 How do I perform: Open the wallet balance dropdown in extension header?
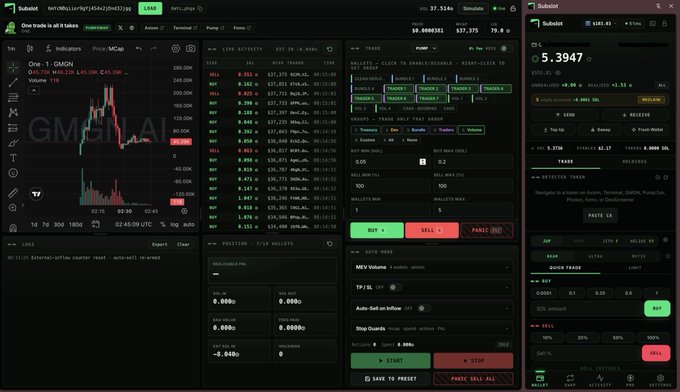(601, 23)
